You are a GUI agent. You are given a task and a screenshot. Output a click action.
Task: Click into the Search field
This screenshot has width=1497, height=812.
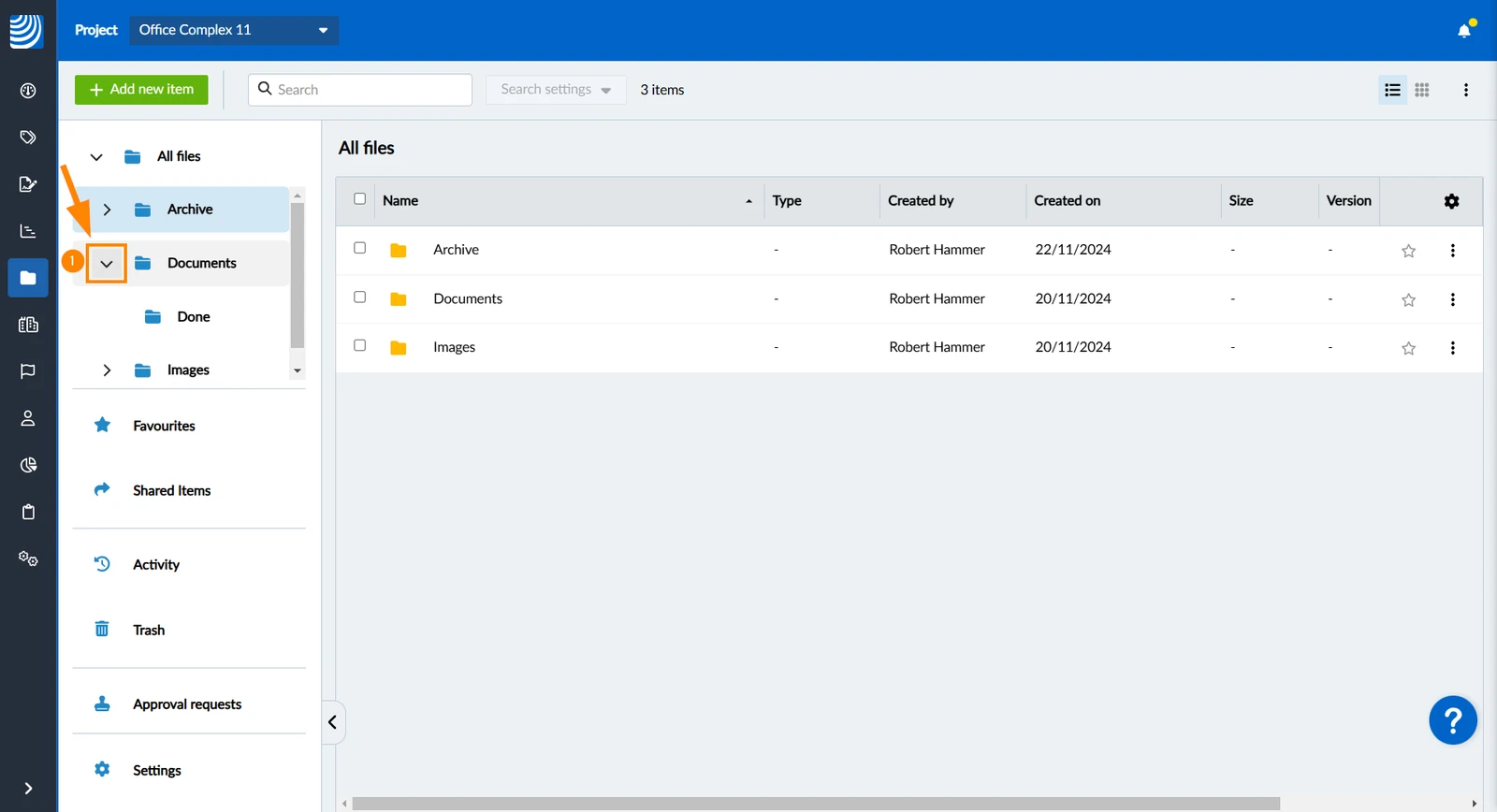[360, 90]
